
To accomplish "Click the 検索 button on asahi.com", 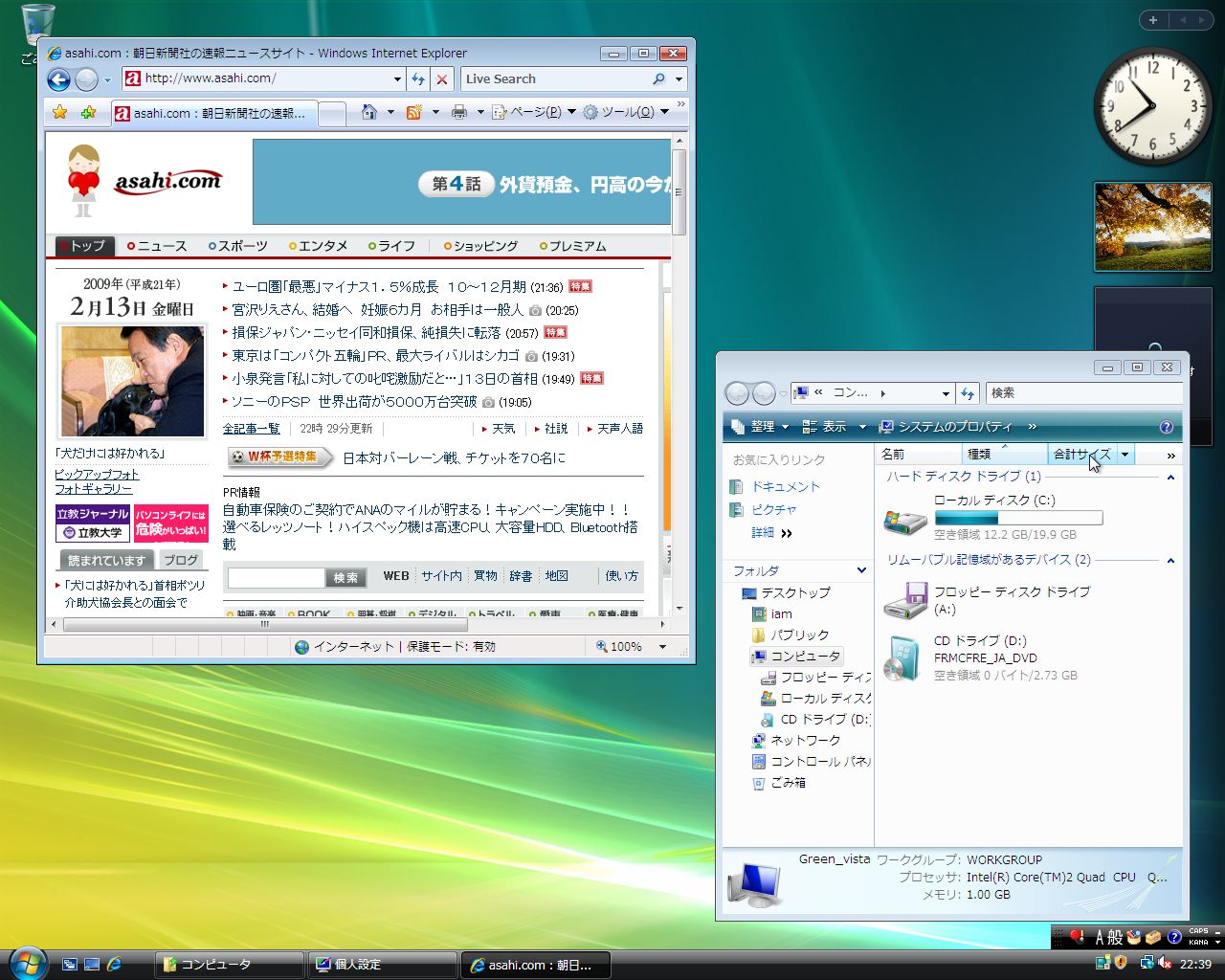I will 345,578.
